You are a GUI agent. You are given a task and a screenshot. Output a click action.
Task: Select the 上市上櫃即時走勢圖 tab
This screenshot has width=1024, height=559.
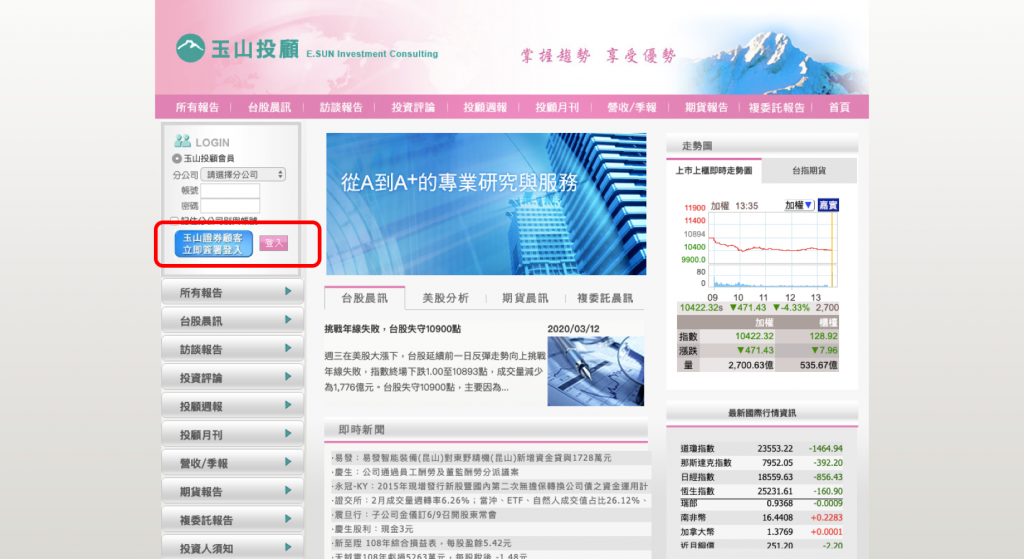(x=714, y=170)
